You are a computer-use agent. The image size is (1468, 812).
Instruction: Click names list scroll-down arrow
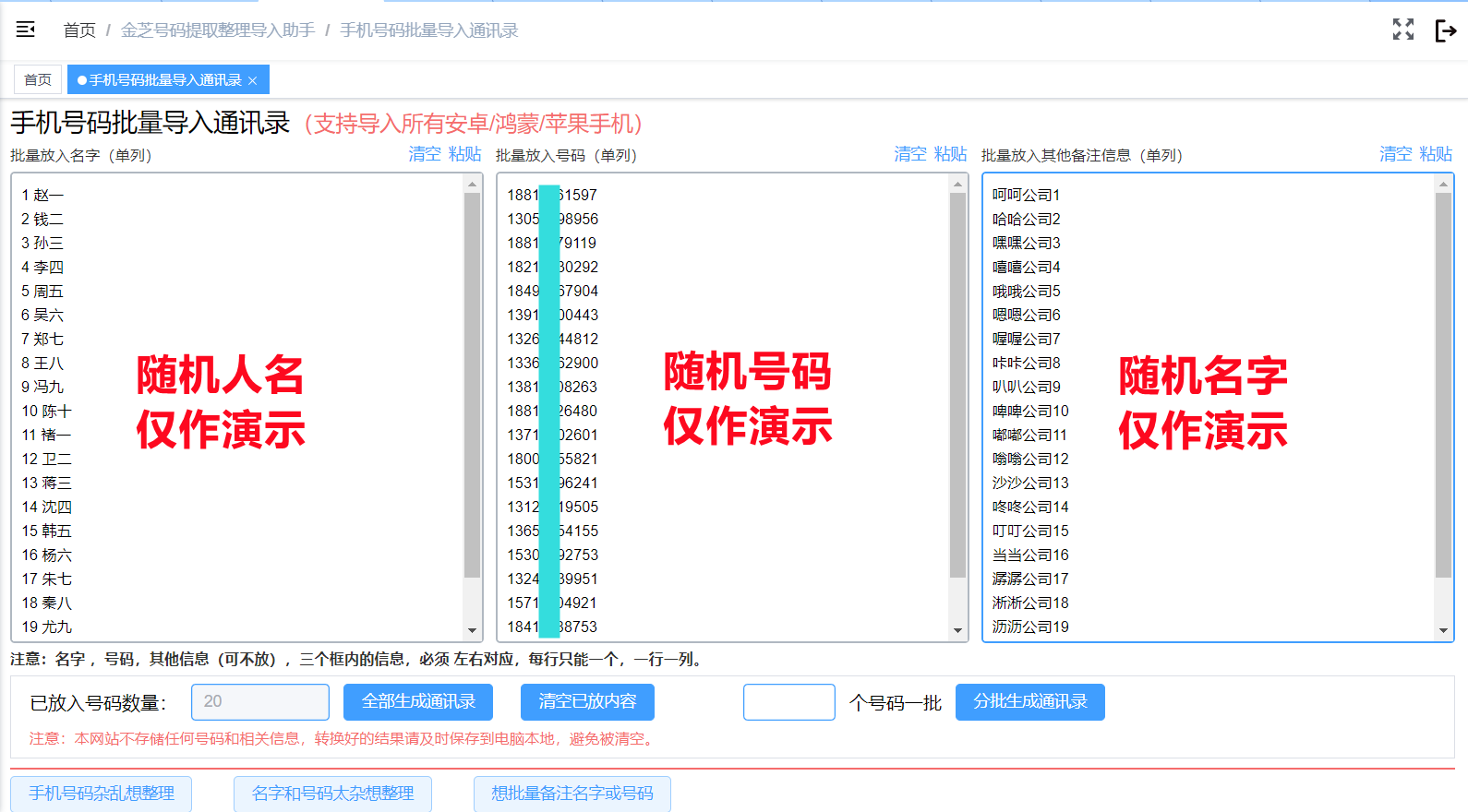tap(472, 631)
